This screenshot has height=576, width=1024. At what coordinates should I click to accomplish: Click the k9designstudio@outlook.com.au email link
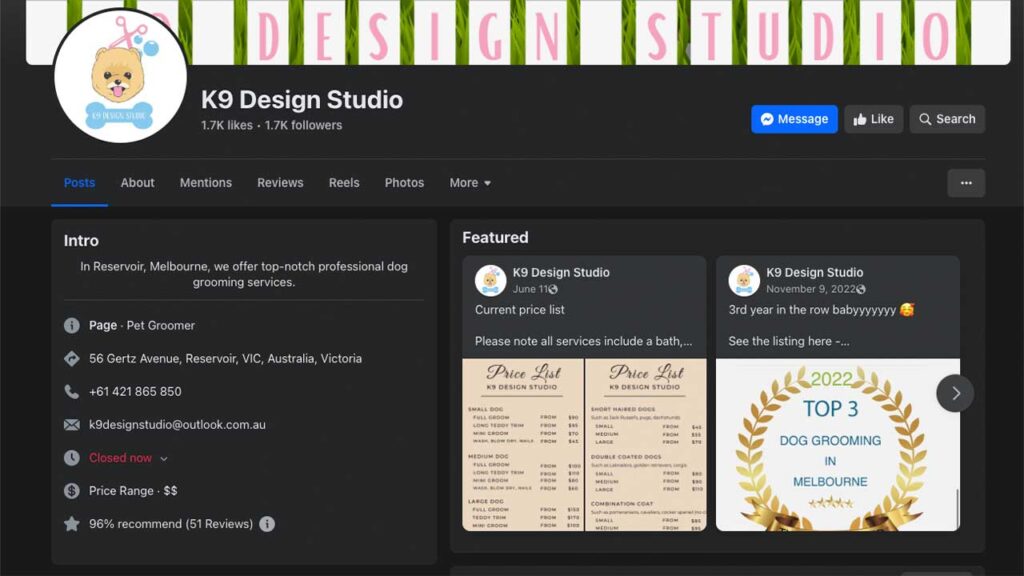[x=177, y=424]
